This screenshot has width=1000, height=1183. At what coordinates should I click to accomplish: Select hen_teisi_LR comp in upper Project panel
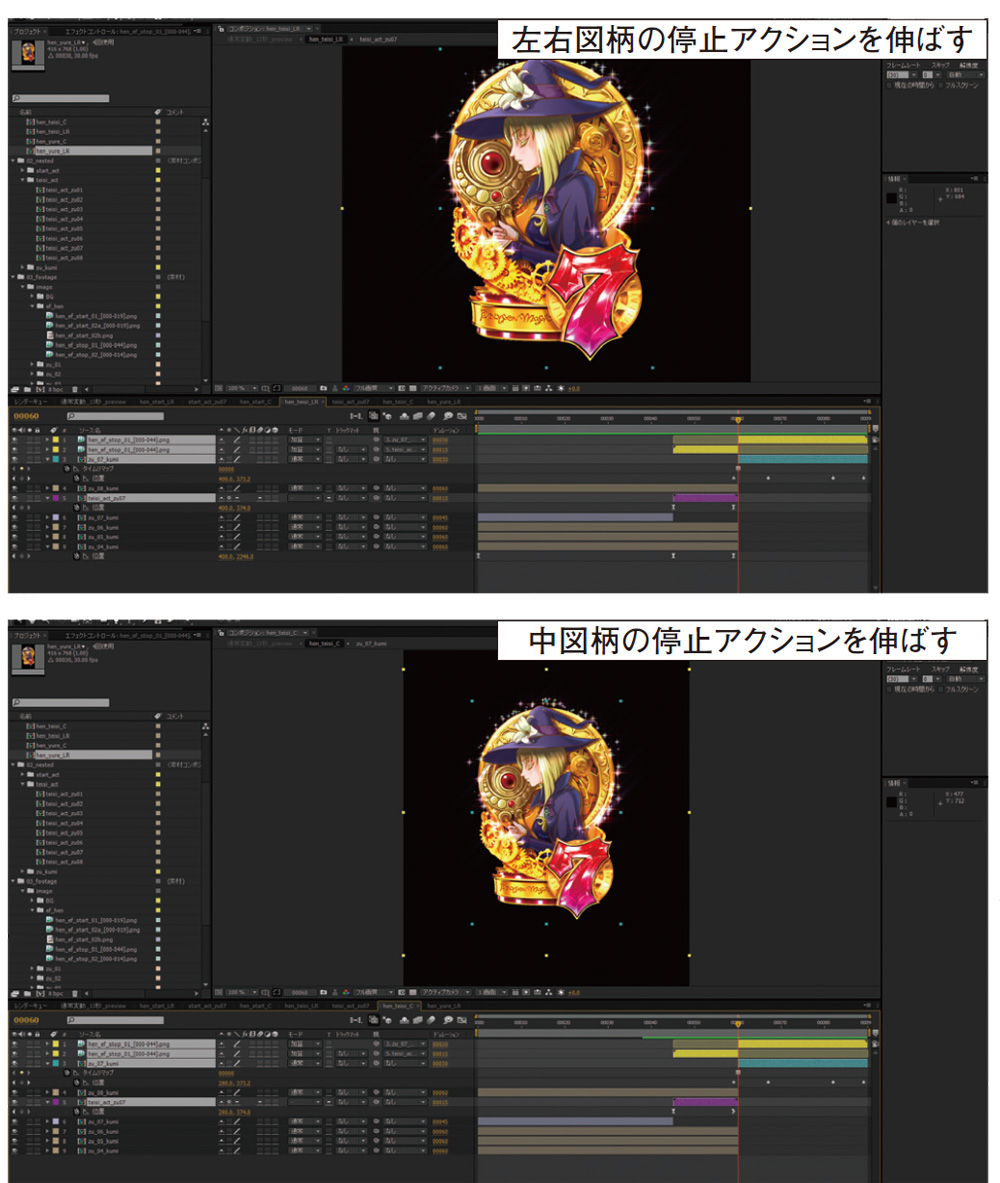52,131
